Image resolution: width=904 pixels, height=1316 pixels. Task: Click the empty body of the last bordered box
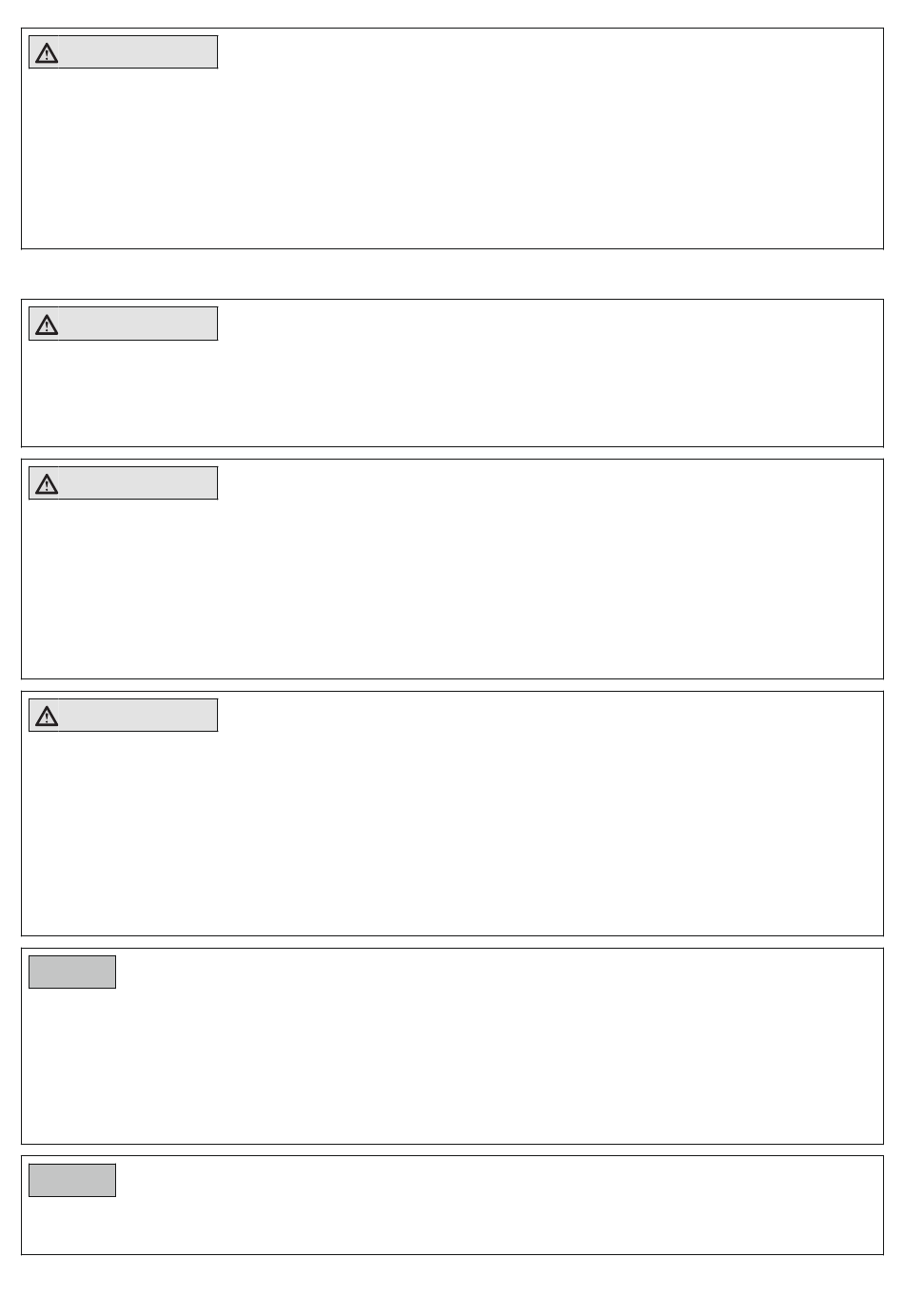click(452, 1225)
